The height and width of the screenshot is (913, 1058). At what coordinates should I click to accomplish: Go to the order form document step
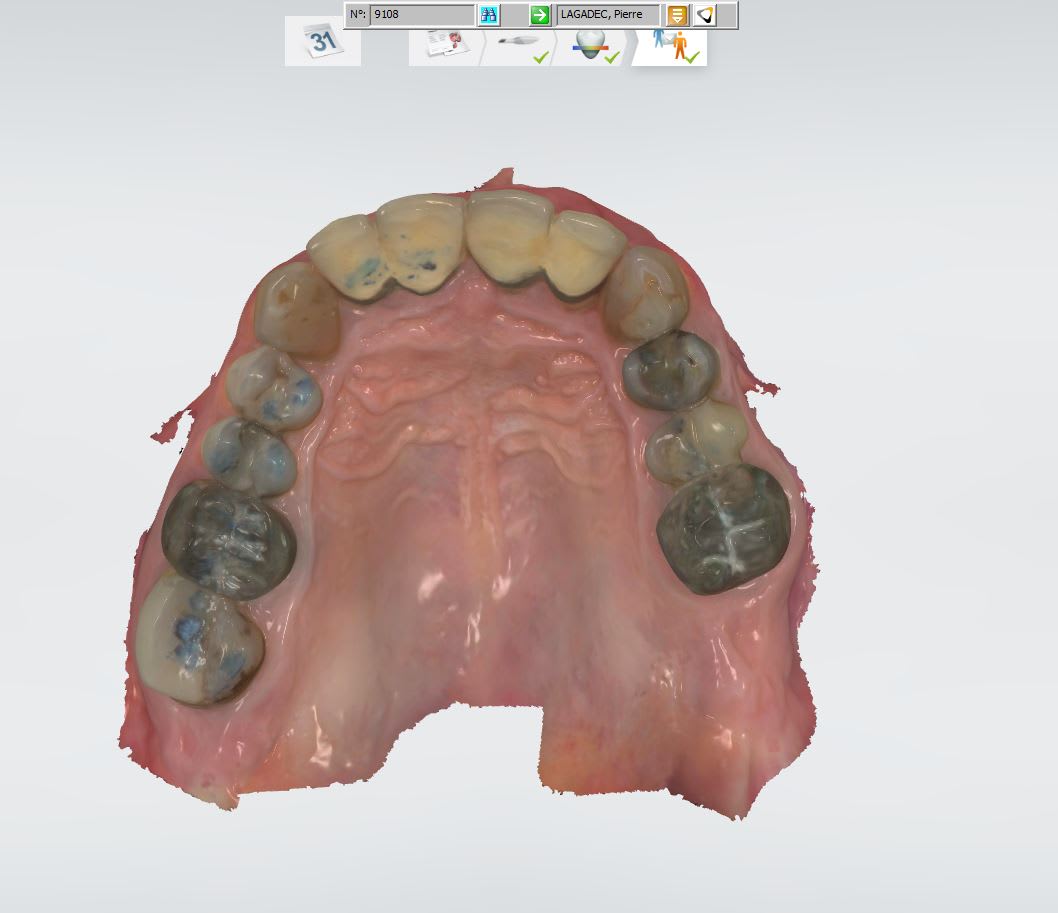point(444,44)
